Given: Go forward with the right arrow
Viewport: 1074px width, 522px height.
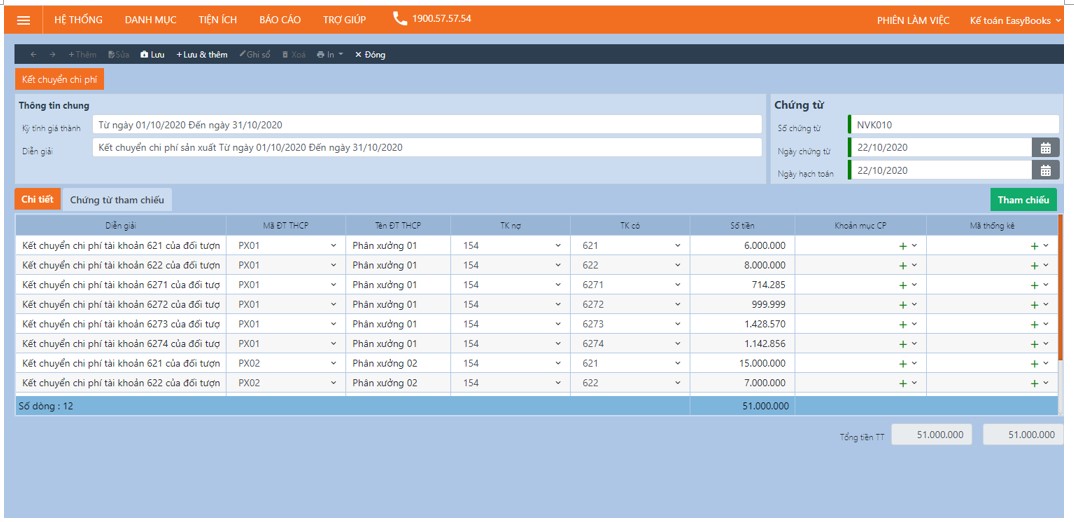Looking at the screenshot, I should [53, 55].
